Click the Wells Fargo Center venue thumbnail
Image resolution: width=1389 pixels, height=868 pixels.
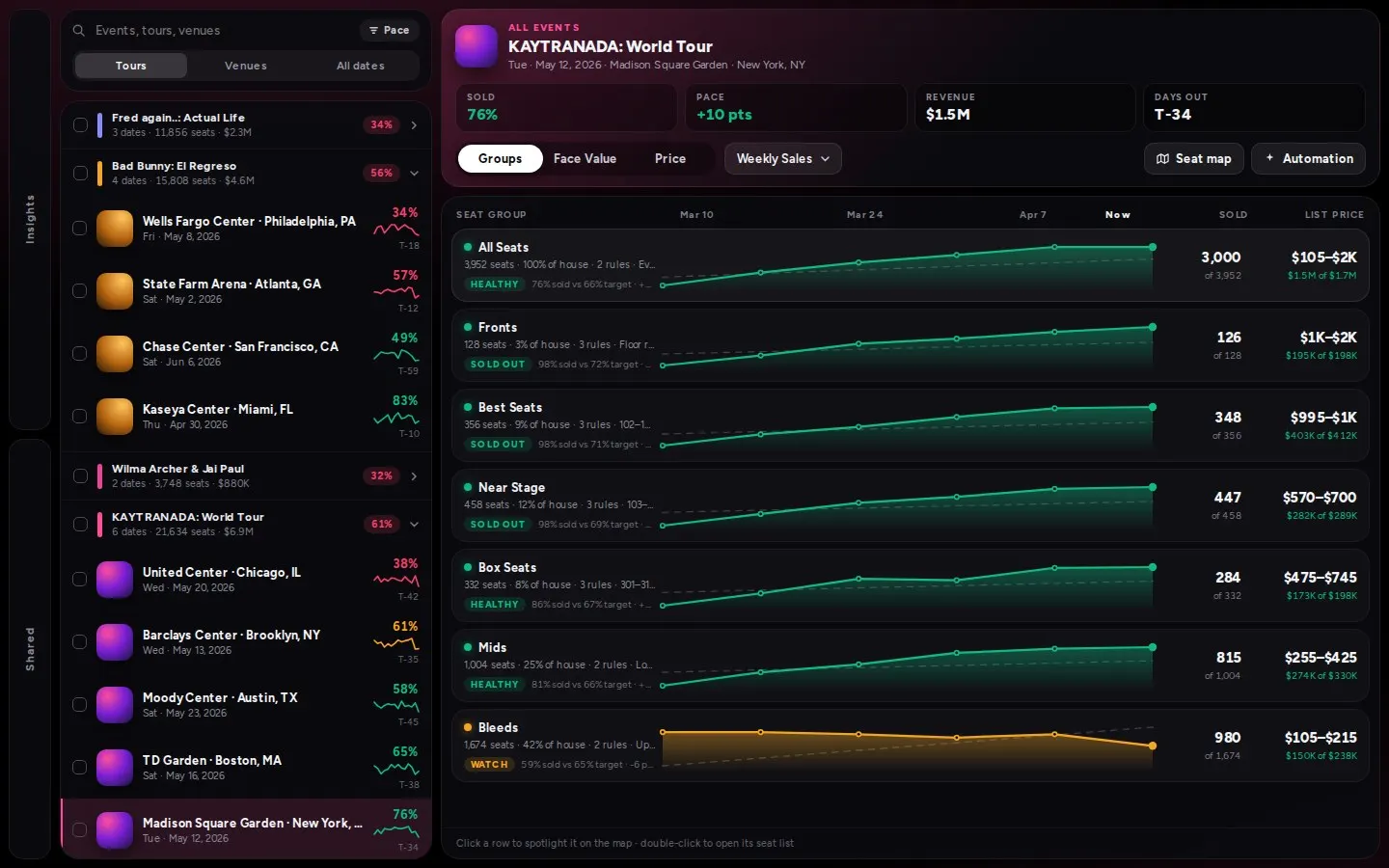tap(115, 229)
